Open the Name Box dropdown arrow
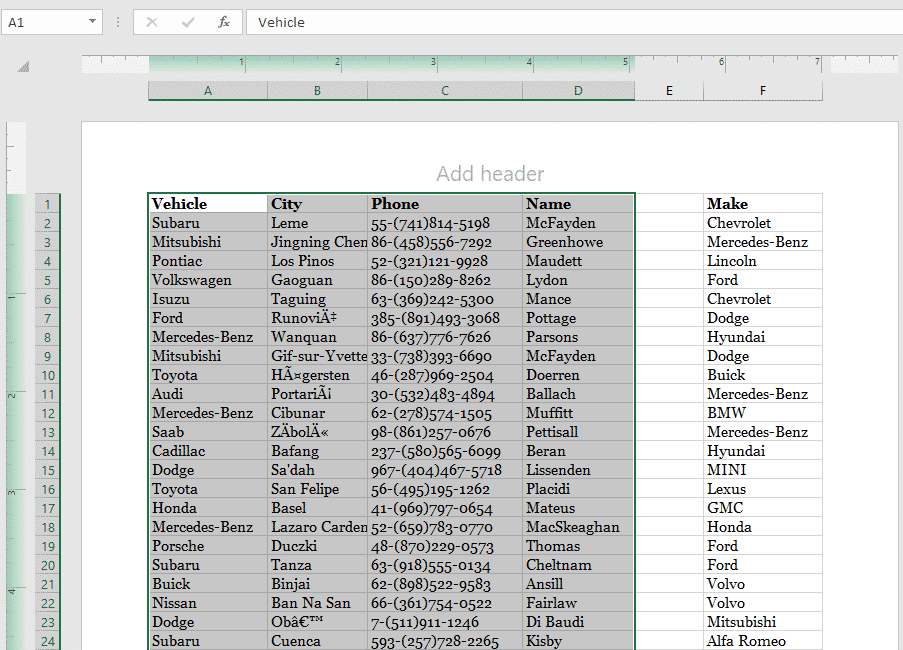903x650 pixels. click(x=92, y=22)
